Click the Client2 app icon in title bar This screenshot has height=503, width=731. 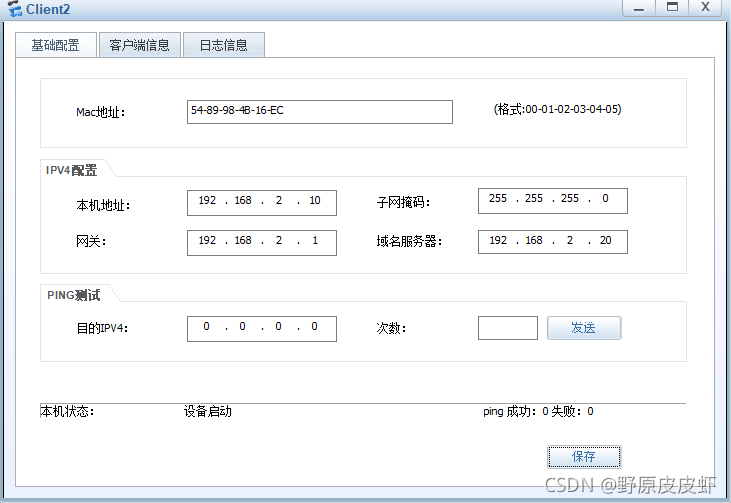15,9
